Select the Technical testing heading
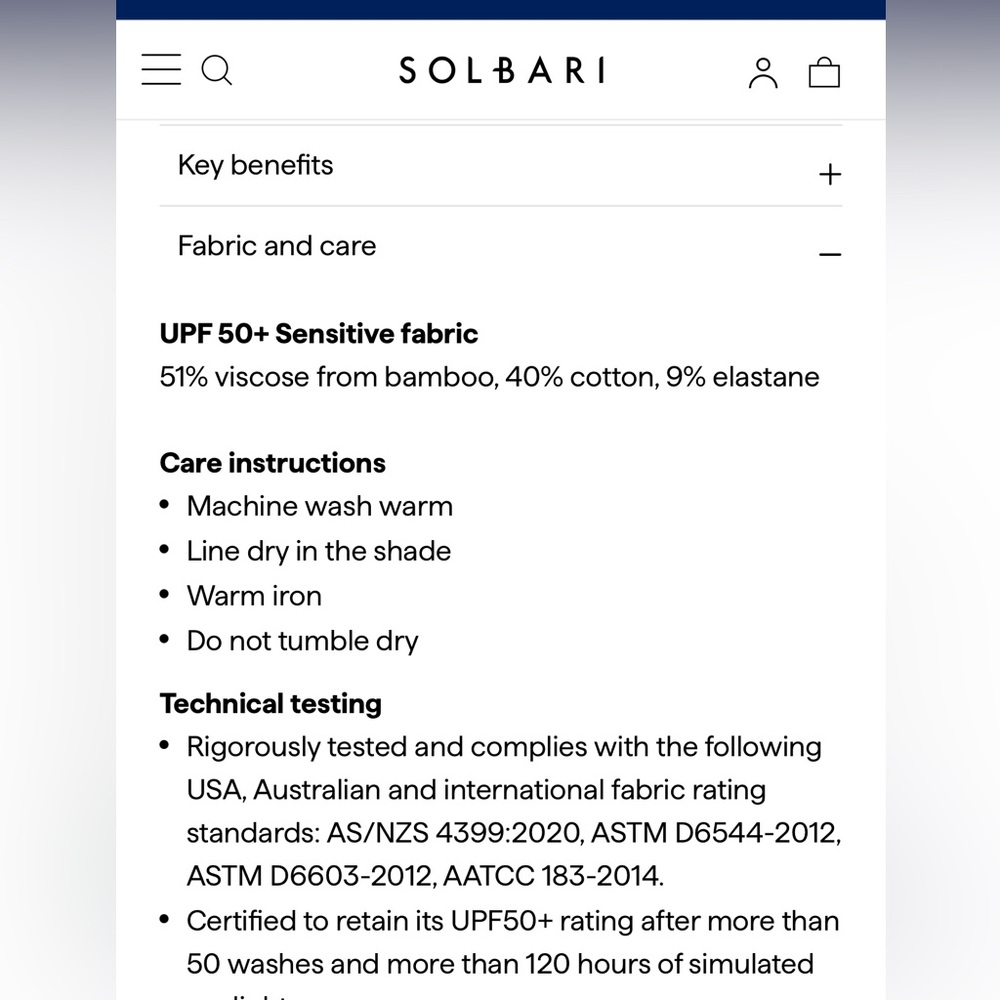This screenshot has height=1000, width=1000. [270, 704]
